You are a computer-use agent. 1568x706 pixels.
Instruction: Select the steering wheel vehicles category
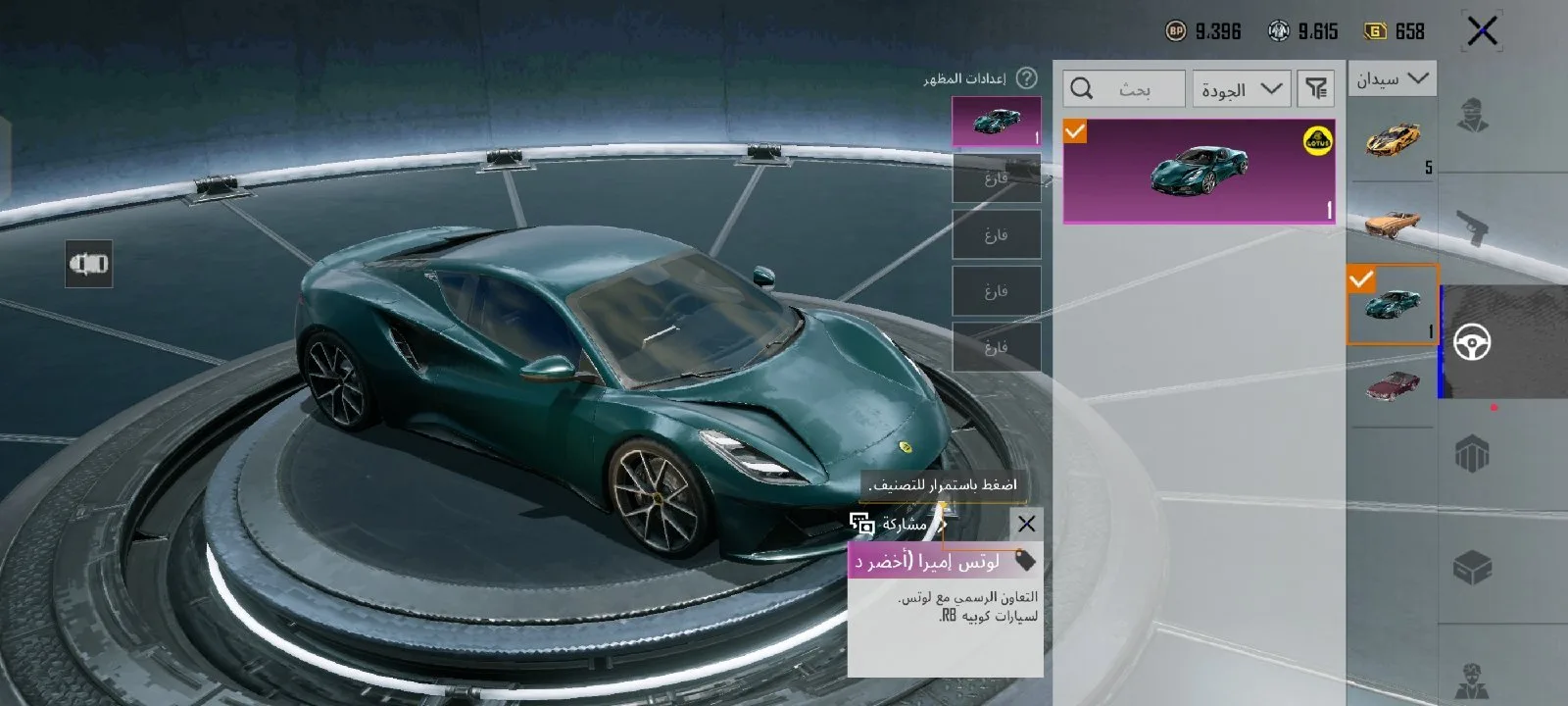(1472, 342)
